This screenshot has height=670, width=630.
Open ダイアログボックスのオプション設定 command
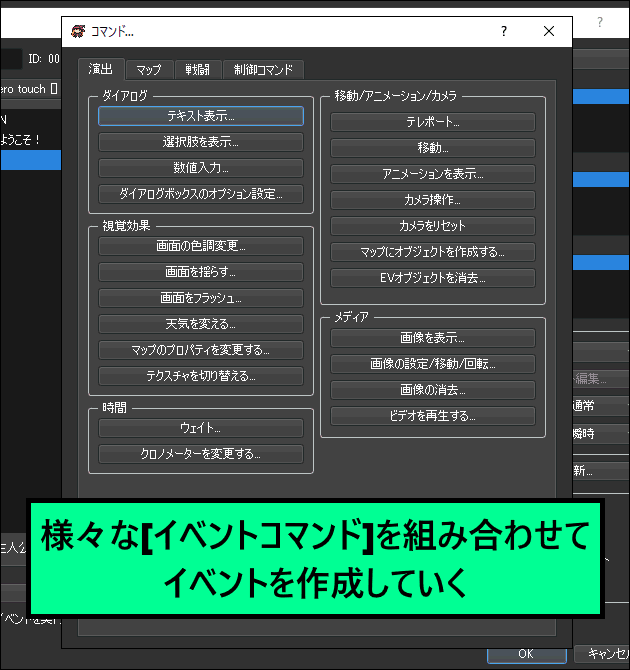click(201, 194)
